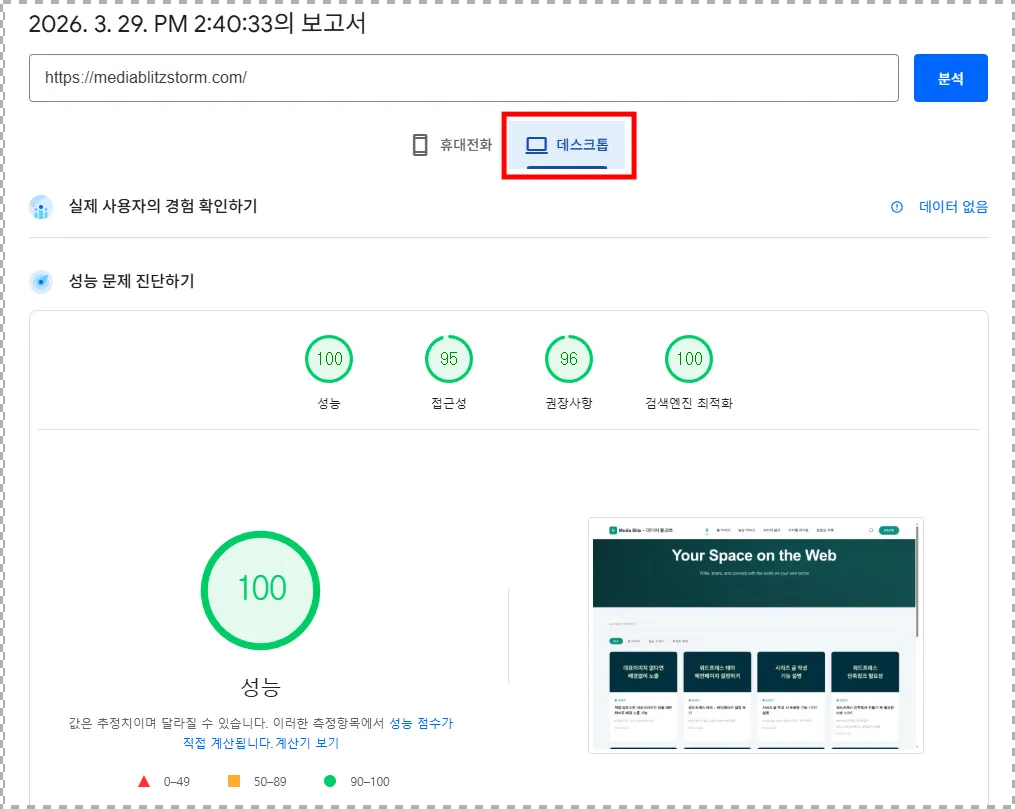
Task: Click the Media Blitz website preview thumbnail
Action: tap(756, 635)
